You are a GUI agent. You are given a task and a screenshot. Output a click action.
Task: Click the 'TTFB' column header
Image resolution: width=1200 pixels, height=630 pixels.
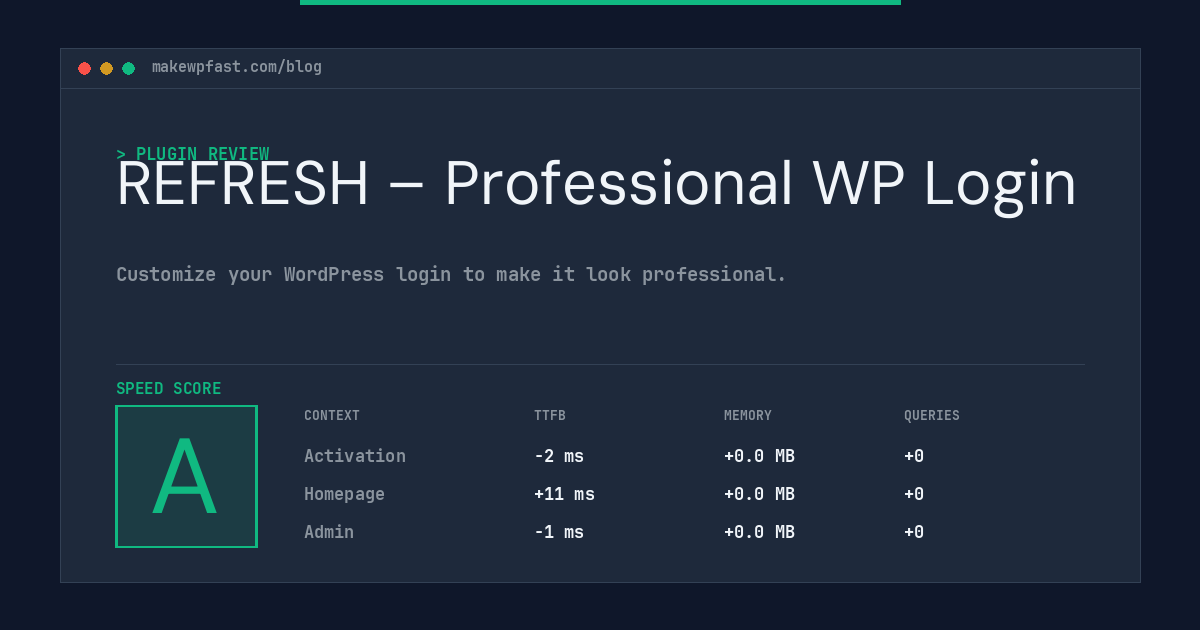pos(550,416)
